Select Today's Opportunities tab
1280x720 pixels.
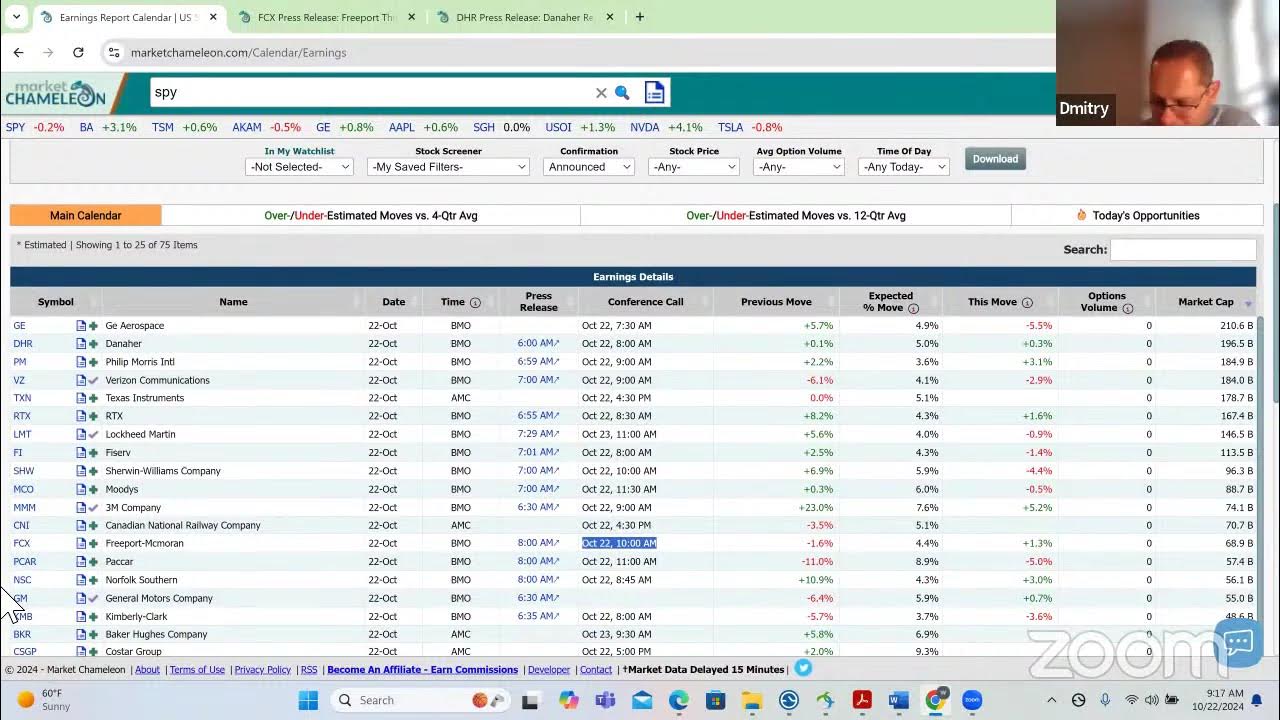[1138, 215]
